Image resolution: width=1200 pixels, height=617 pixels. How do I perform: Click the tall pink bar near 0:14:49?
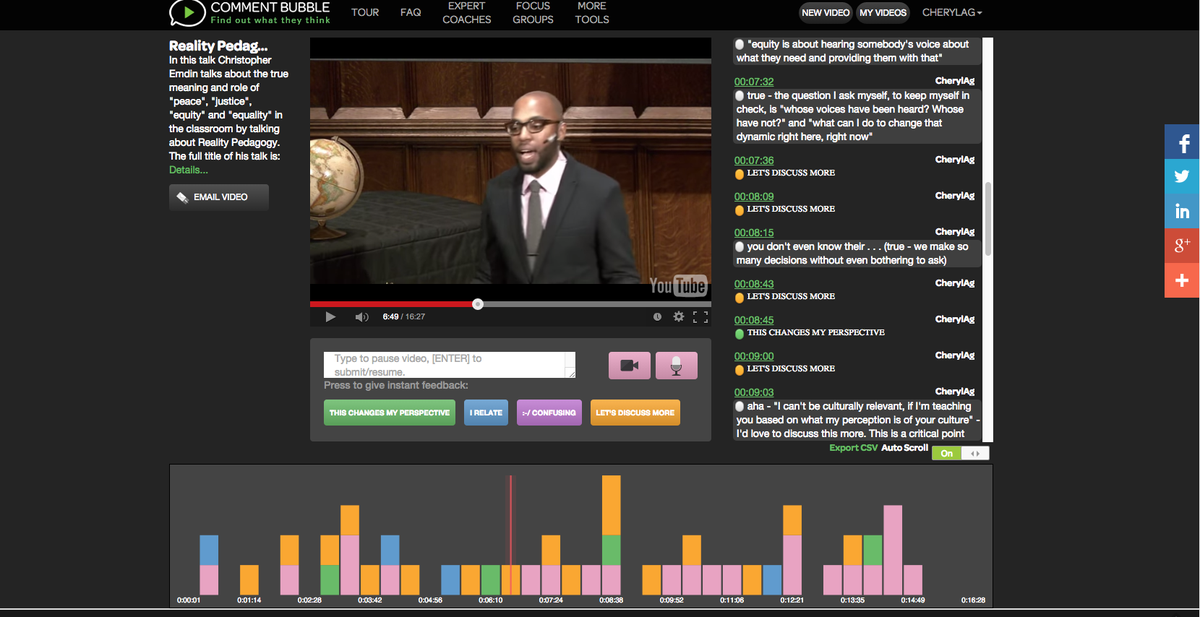(893, 550)
